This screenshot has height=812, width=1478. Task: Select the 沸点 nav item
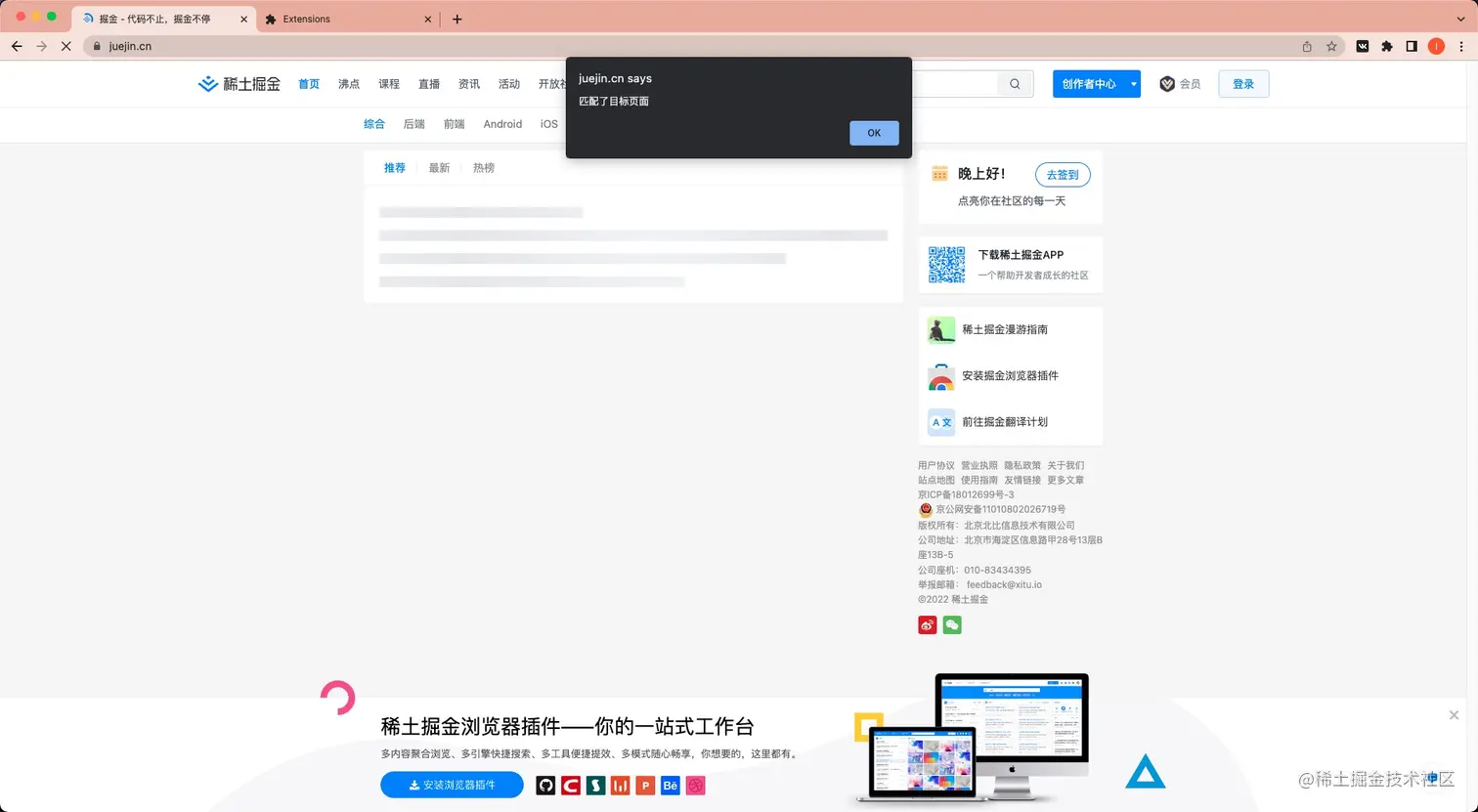[x=349, y=84]
